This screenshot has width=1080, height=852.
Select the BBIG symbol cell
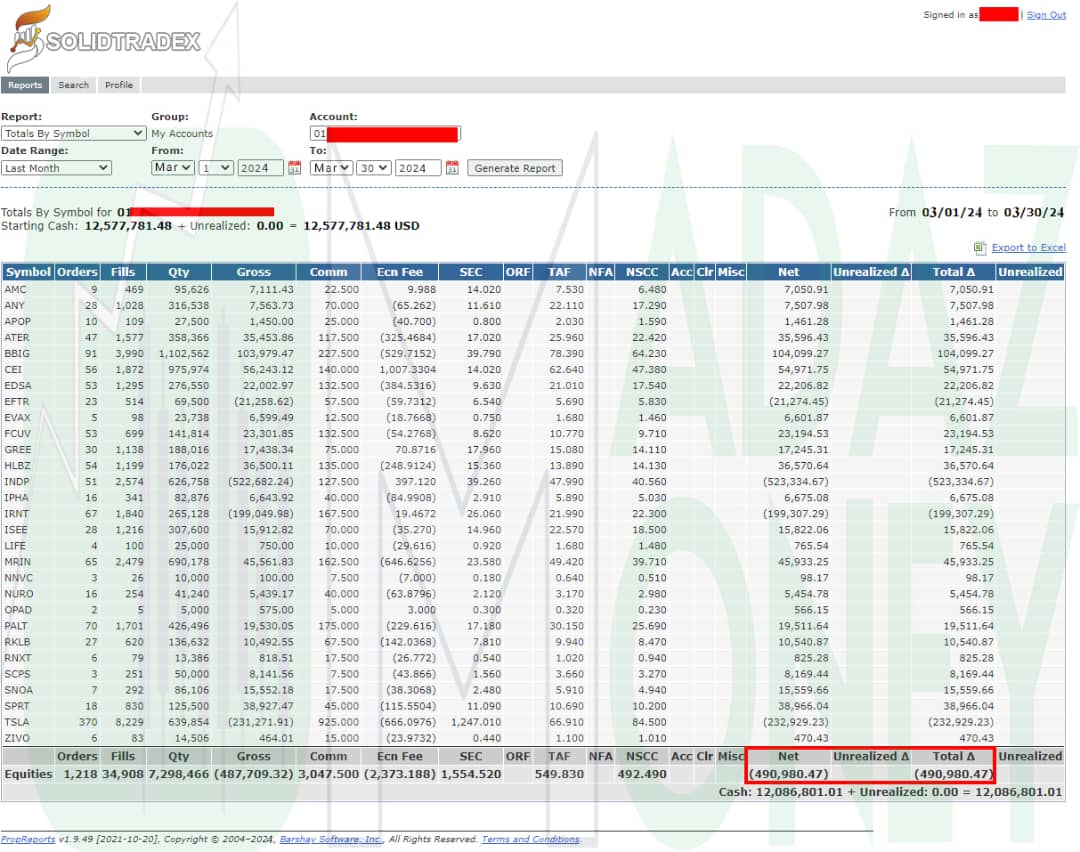coord(17,354)
